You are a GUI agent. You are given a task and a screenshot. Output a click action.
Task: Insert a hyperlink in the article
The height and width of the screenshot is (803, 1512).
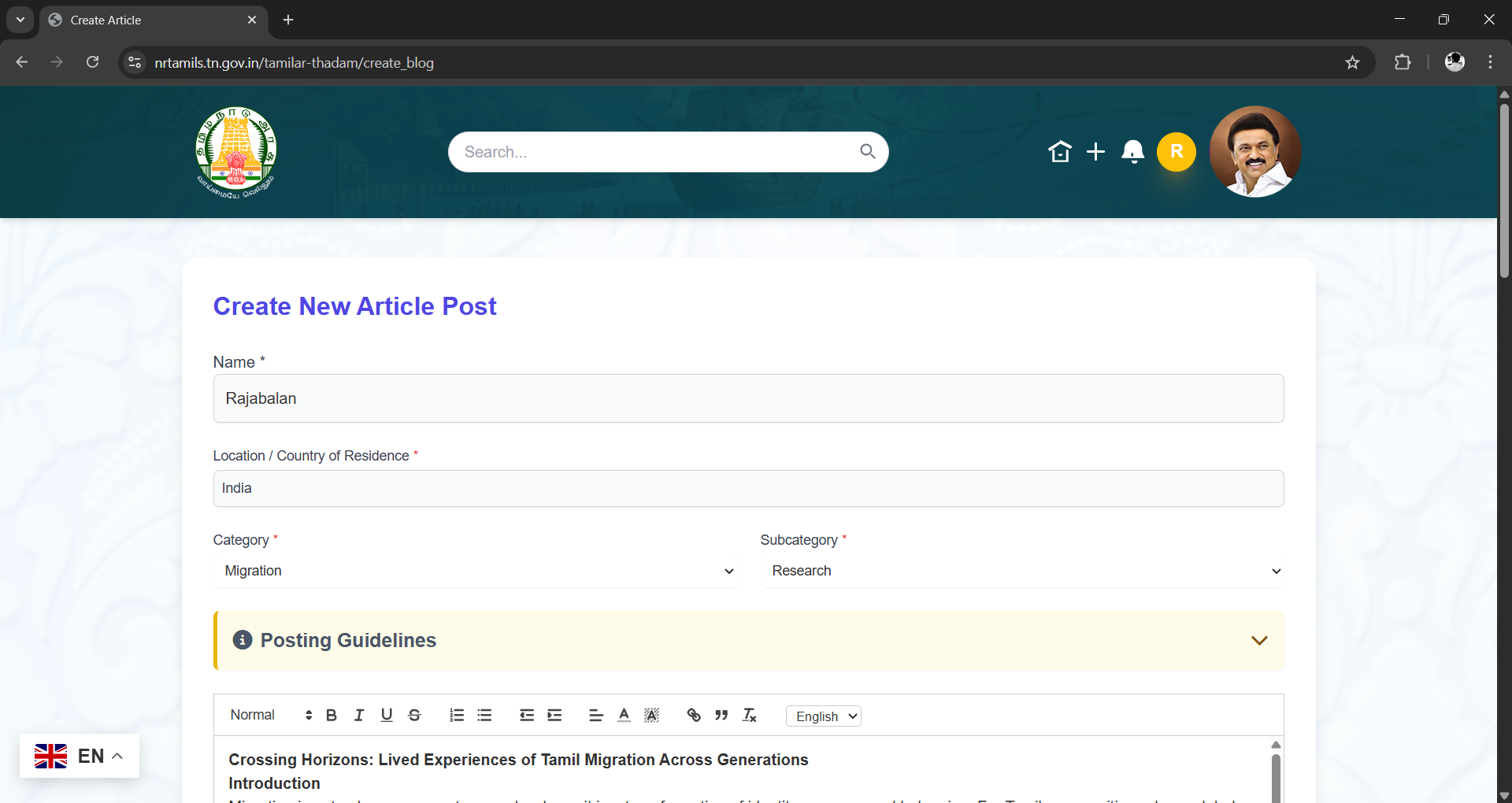pos(693,715)
